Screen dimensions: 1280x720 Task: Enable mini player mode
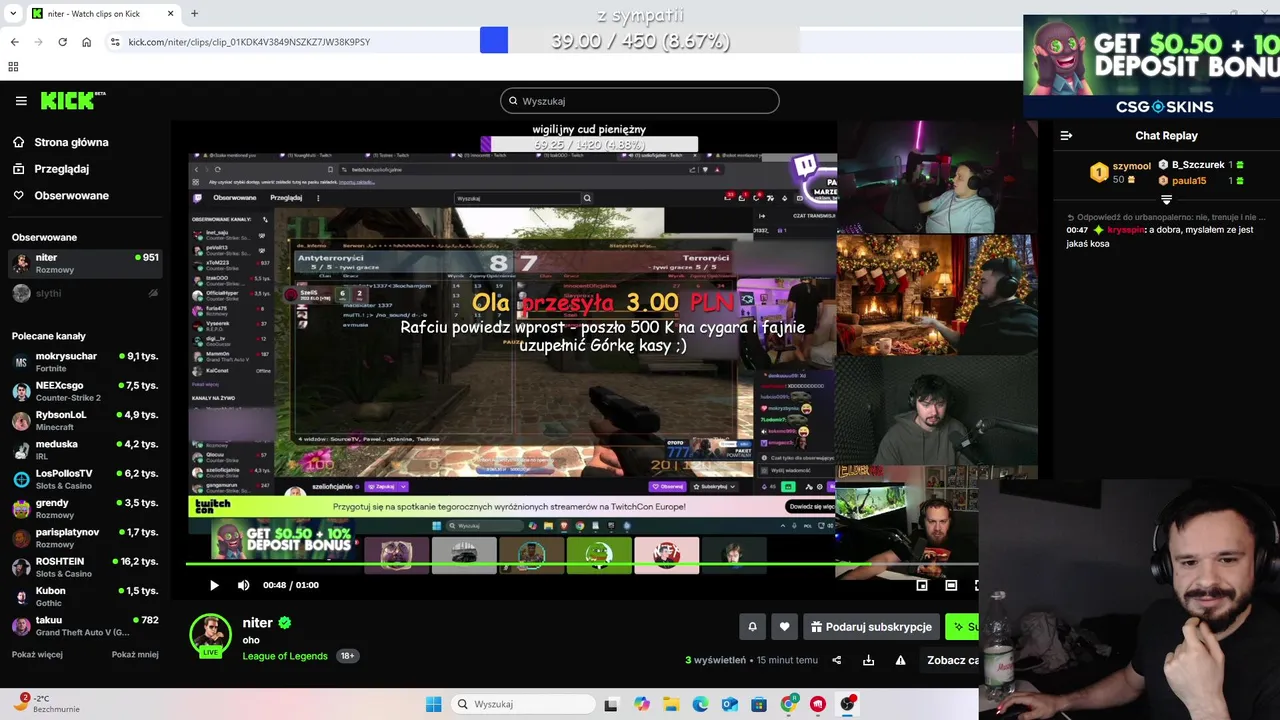coord(922,585)
